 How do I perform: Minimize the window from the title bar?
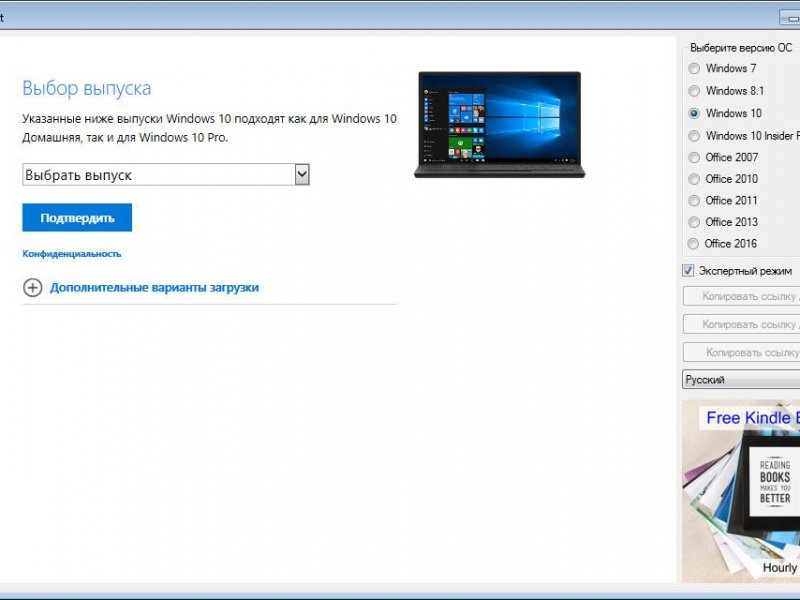[790, 18]
